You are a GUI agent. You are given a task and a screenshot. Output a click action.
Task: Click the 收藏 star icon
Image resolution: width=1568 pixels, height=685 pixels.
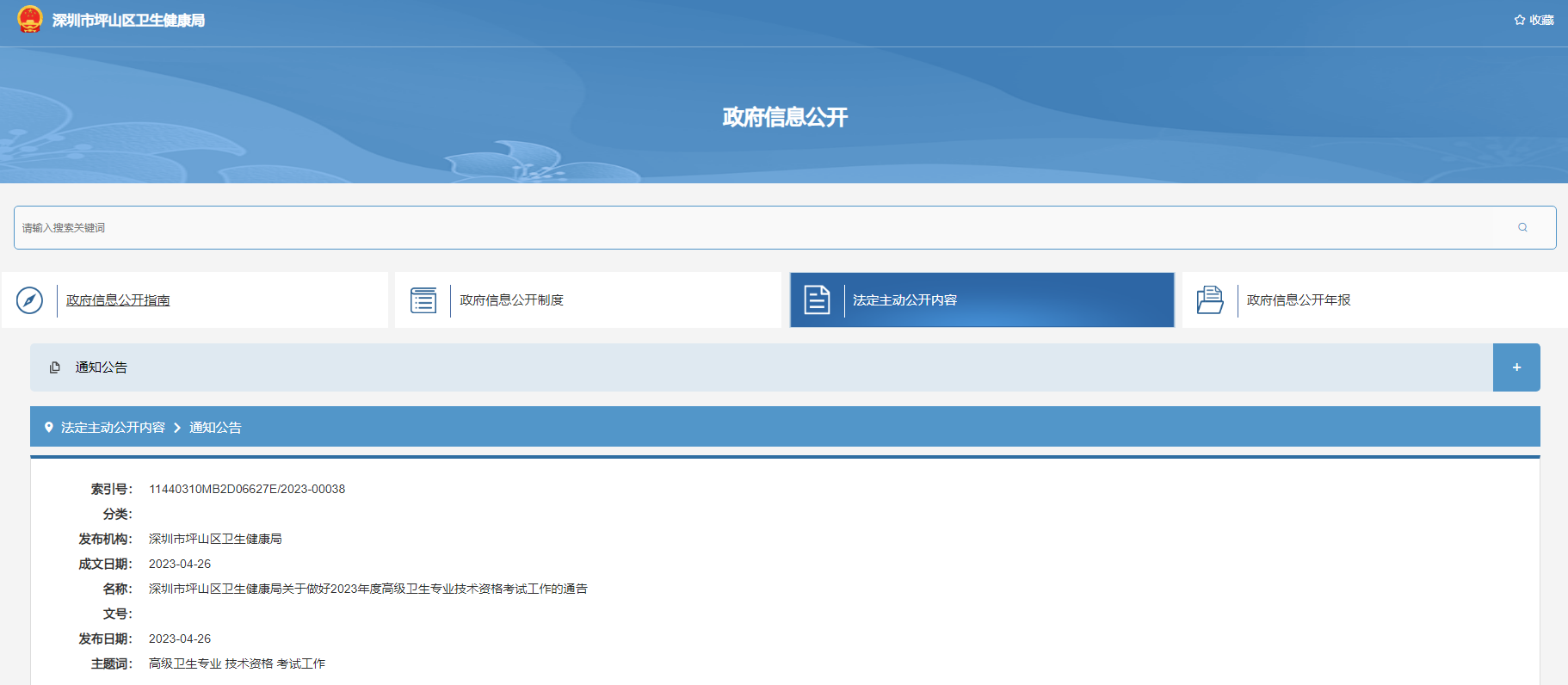(x=1520, y=20)
